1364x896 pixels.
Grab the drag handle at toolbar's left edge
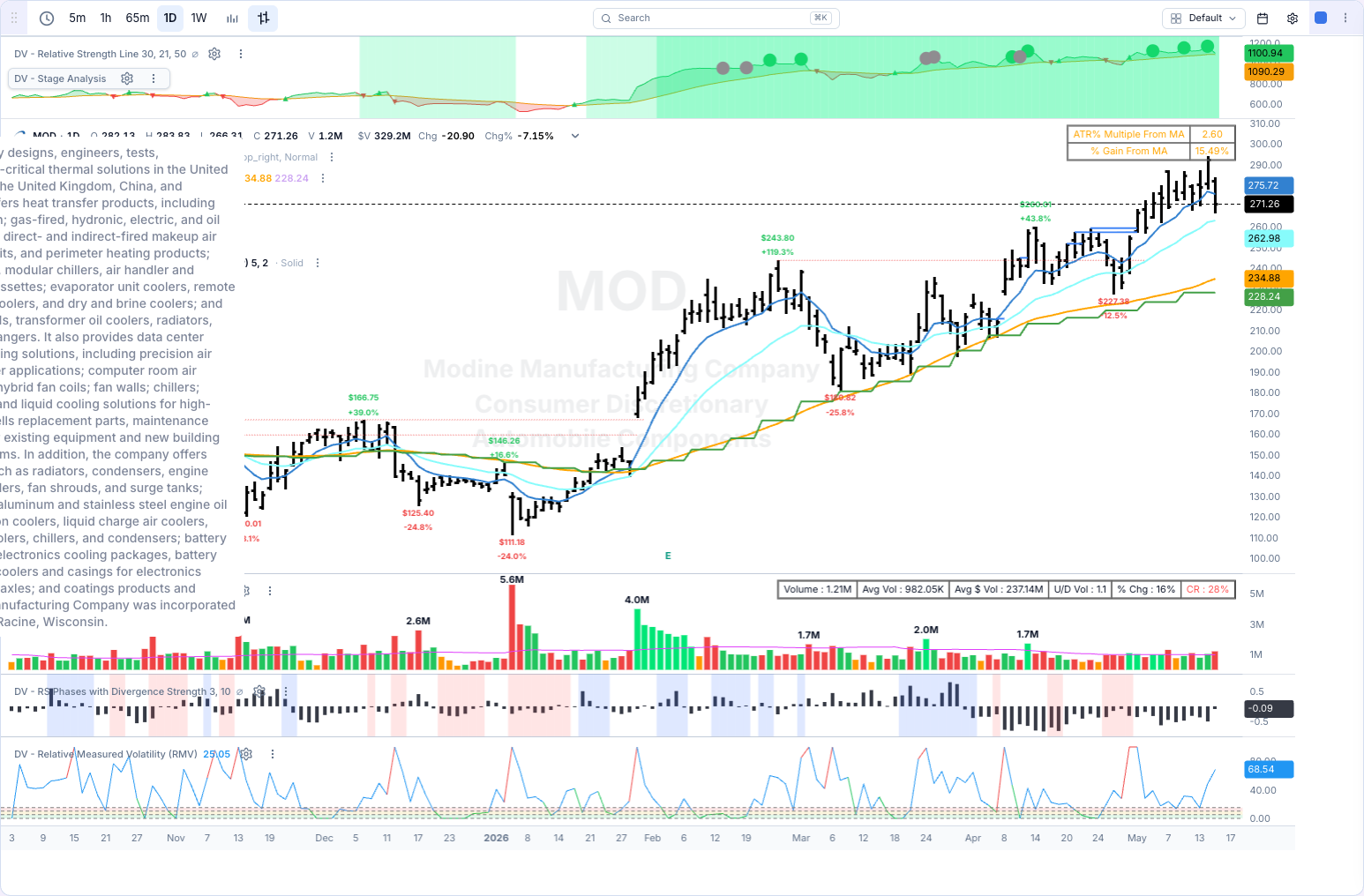tap(14, 18)
